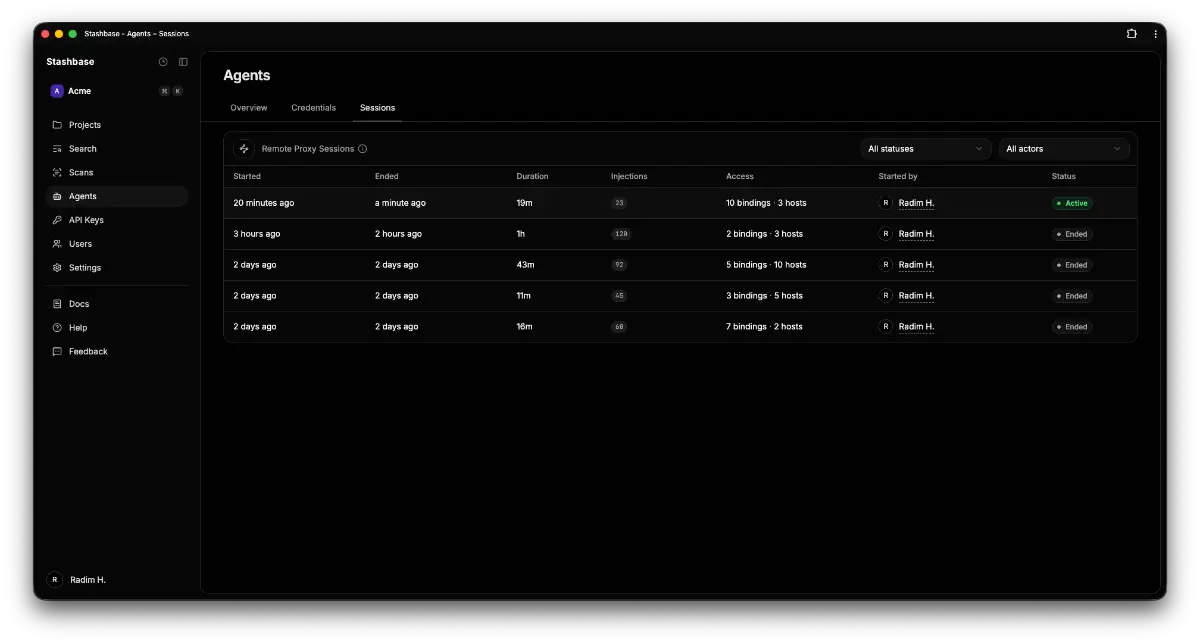1200x644 pixels.
Task: Click the Search icon in the sidebar
Action: click(57, 149)
